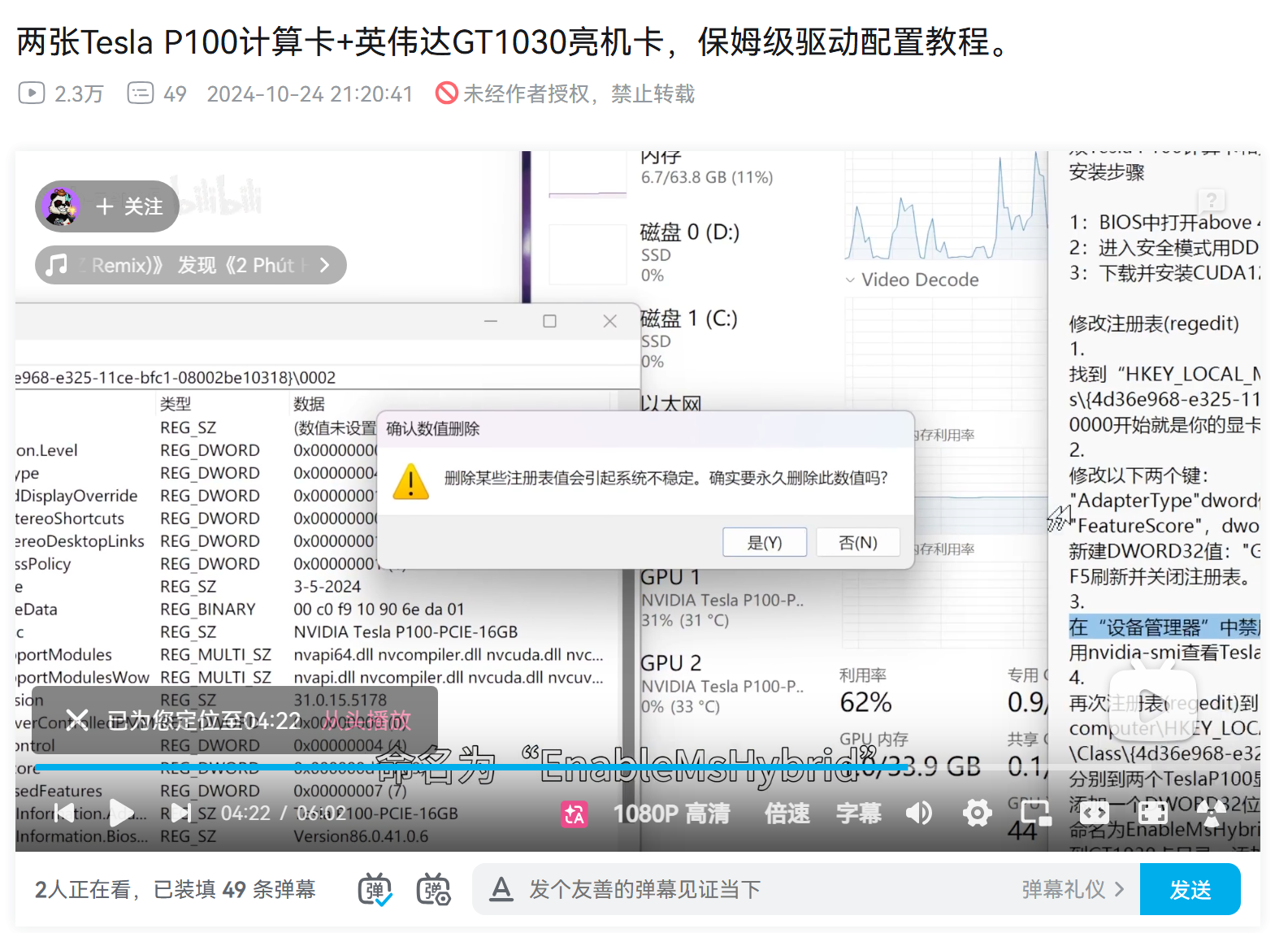Click the play count icon beside 2.3万

coord(32,93)
